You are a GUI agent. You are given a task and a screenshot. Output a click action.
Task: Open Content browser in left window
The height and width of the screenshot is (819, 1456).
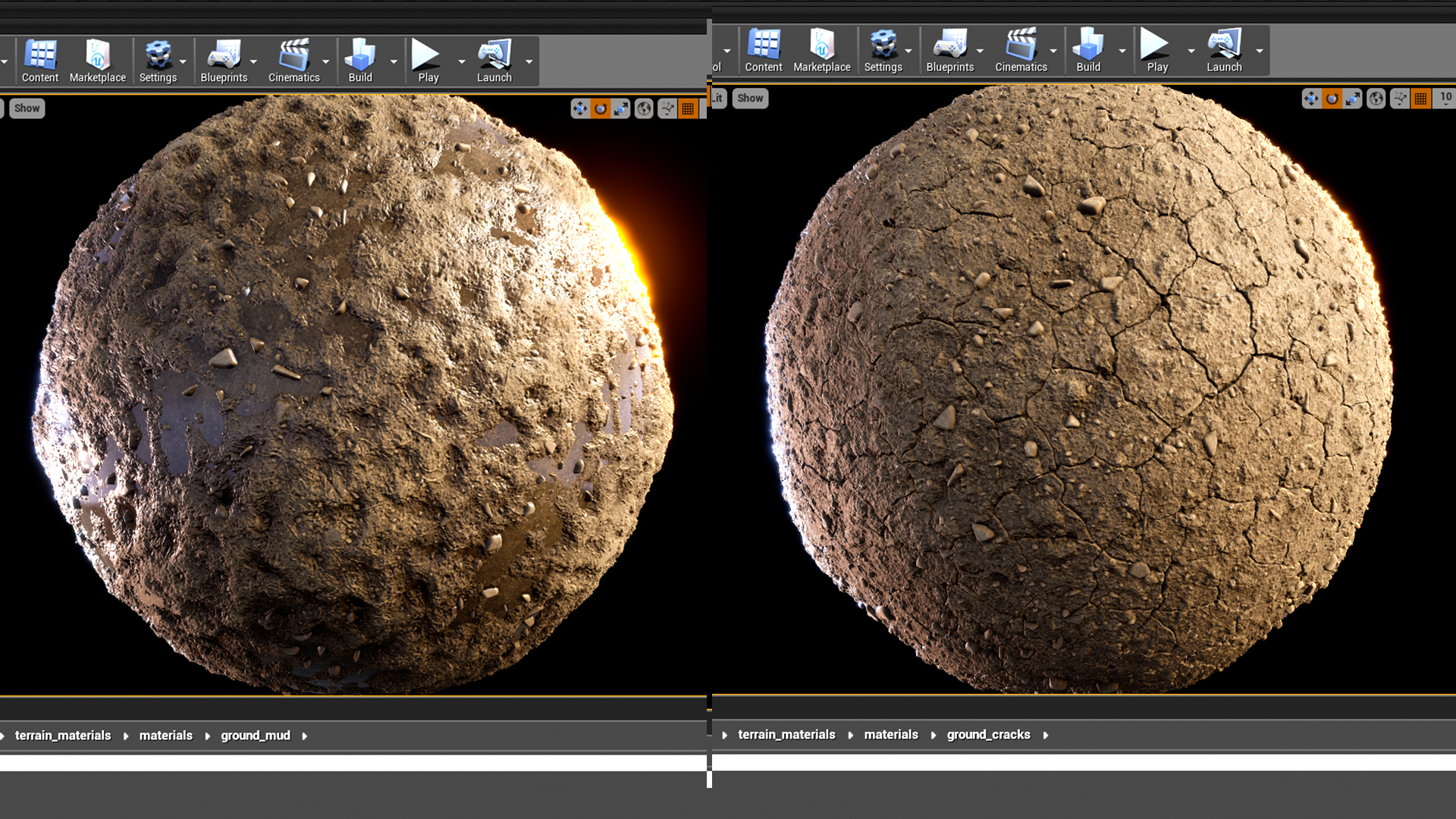40,61
